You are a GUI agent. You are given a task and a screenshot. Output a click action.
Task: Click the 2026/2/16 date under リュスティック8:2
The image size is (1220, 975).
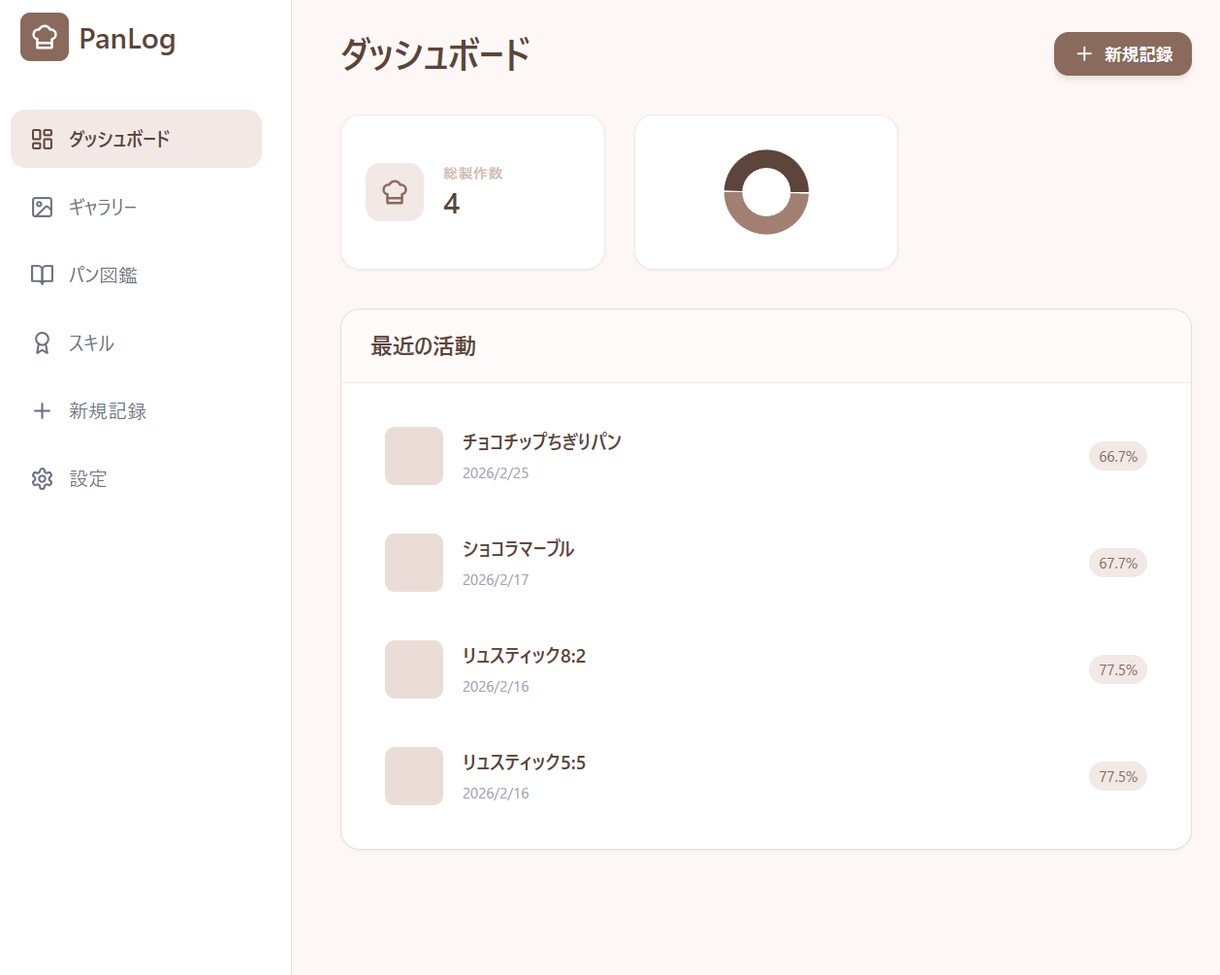(x=495, y=687)
